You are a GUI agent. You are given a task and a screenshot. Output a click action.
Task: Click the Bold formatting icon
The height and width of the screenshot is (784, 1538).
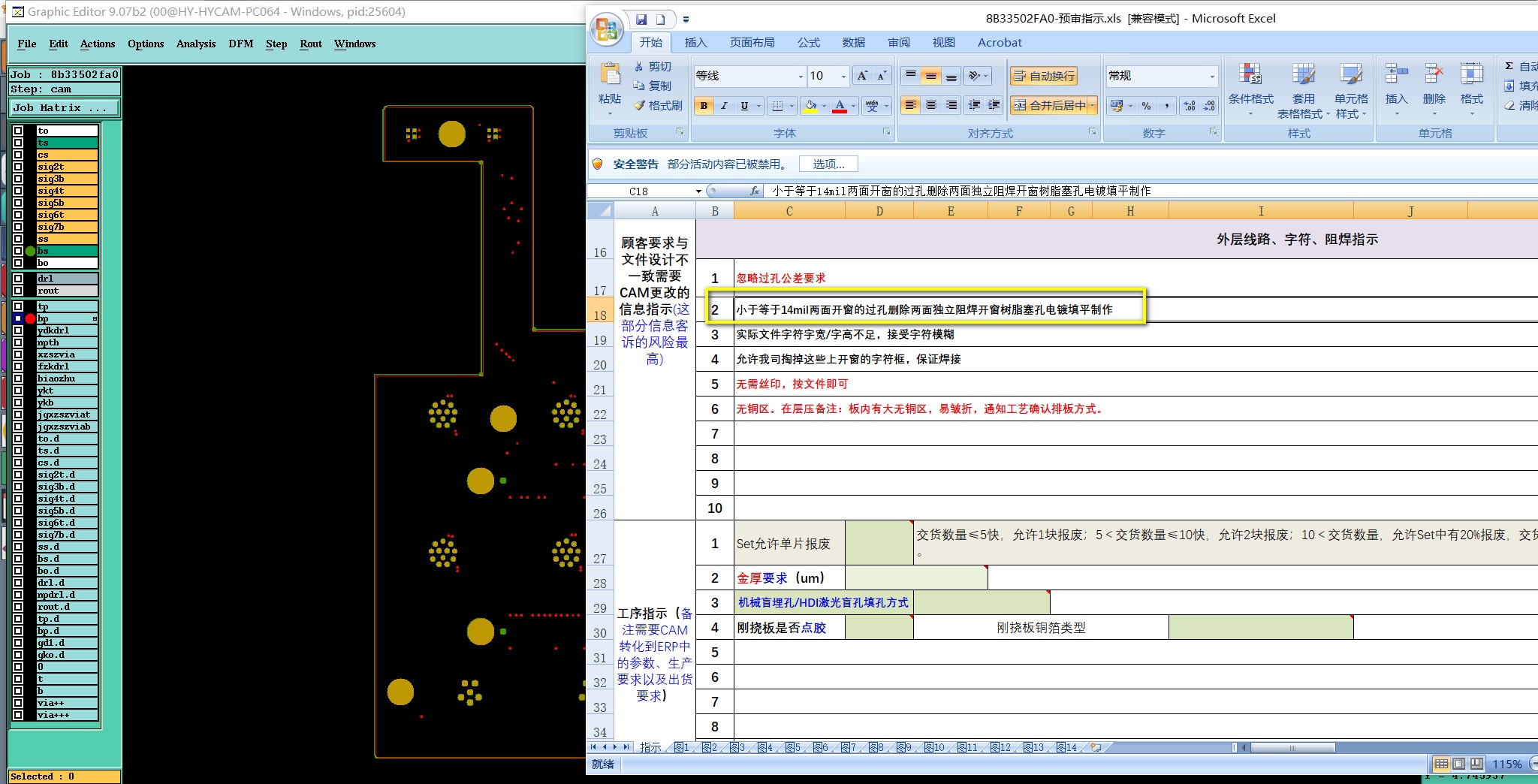[704, 106]
